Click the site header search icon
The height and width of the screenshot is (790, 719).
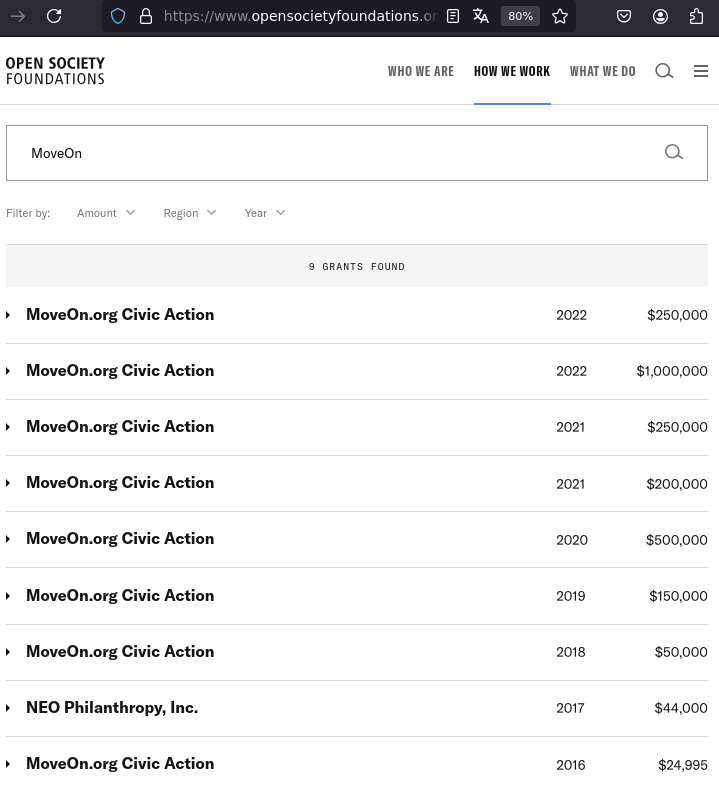[664, 71]
